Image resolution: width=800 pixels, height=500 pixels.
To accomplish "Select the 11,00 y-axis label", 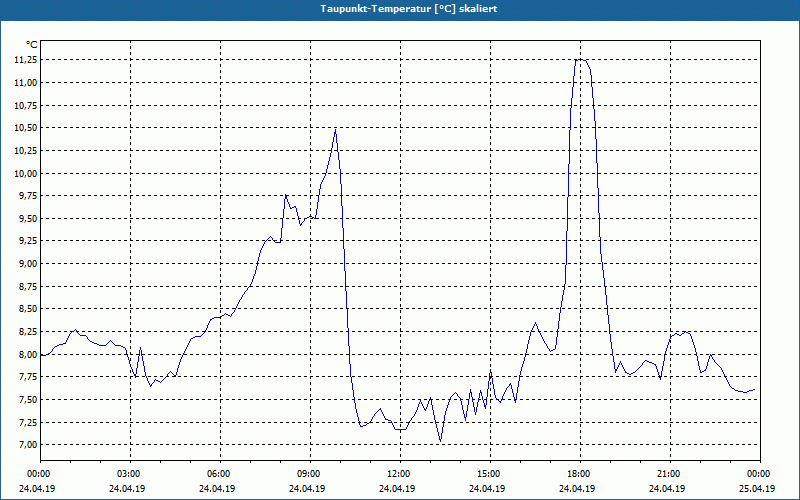I will [x=26, y=83].
